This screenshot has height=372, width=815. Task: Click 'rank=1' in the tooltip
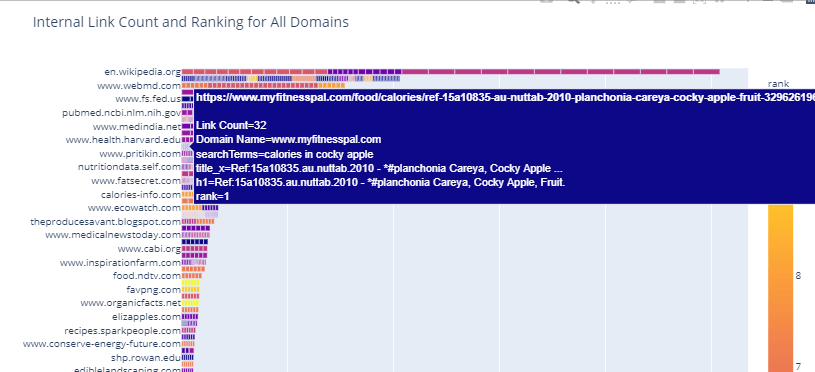pyautogui.click(x=213, y=196)
